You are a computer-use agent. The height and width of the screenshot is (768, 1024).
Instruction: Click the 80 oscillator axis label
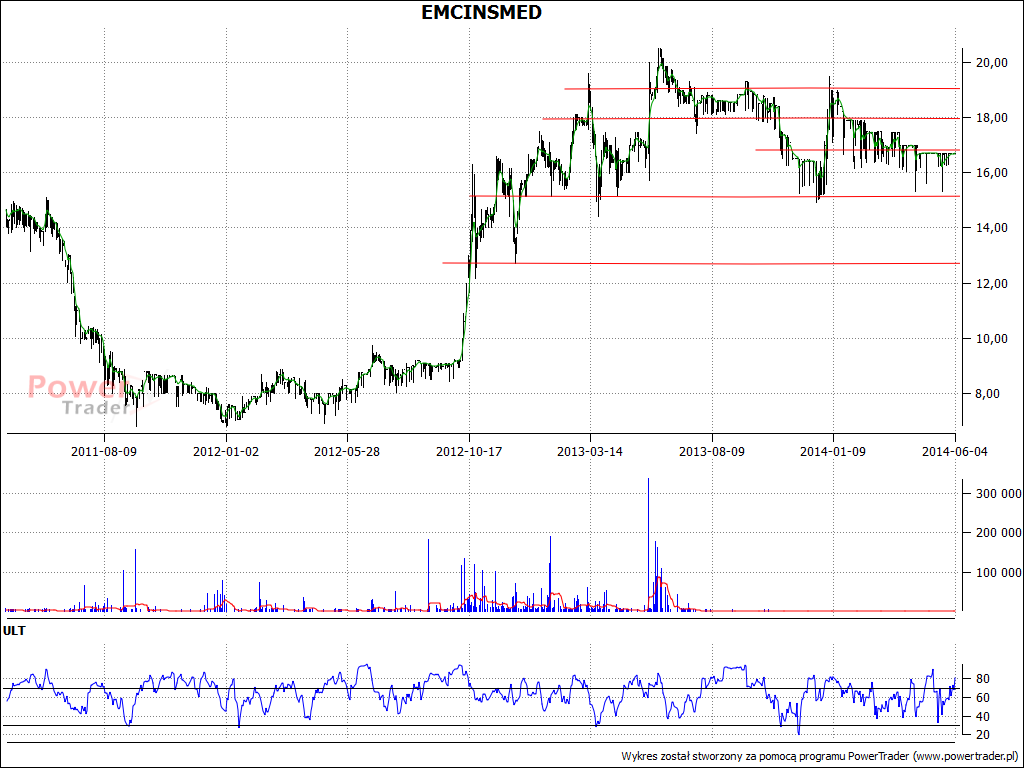[982, 679]
